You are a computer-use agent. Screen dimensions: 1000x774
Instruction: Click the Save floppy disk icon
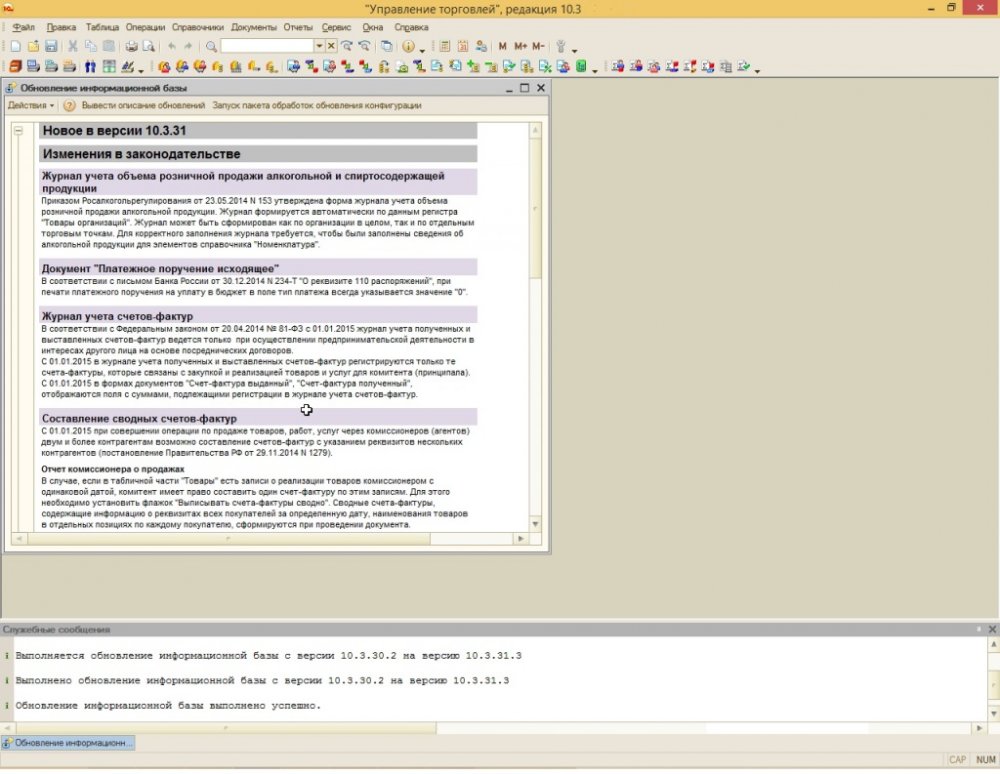coord(51,46)
